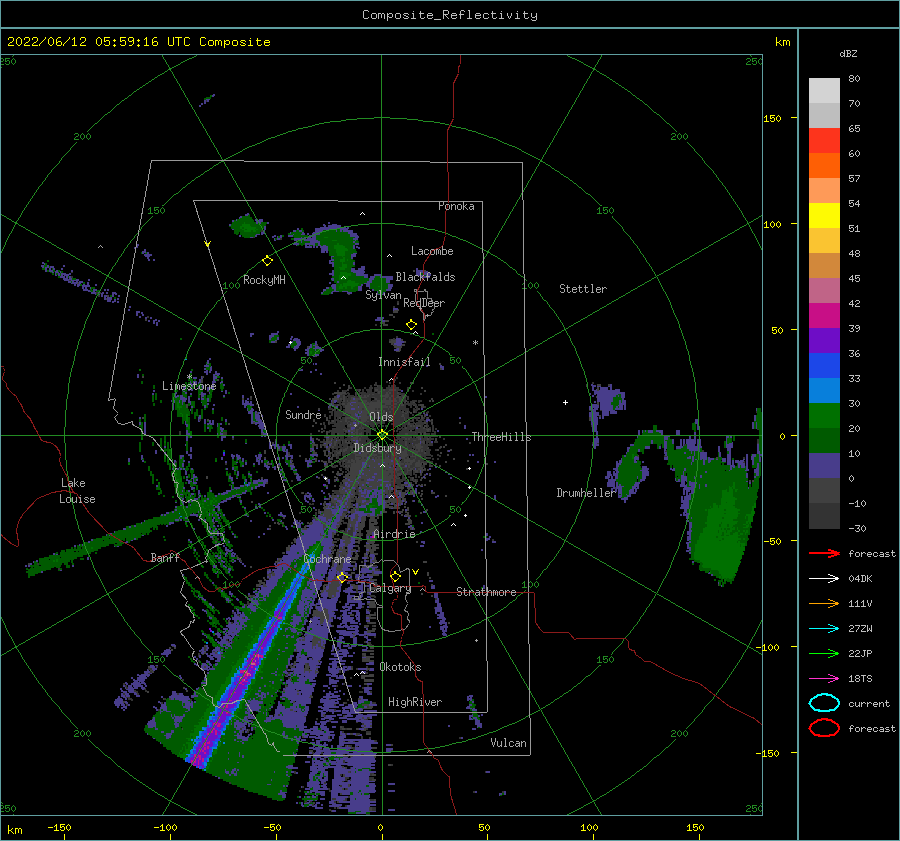Click the Calgary city label
Viewport: 900px width, 841px height.
pyautogui.click(x=390, y=588)
